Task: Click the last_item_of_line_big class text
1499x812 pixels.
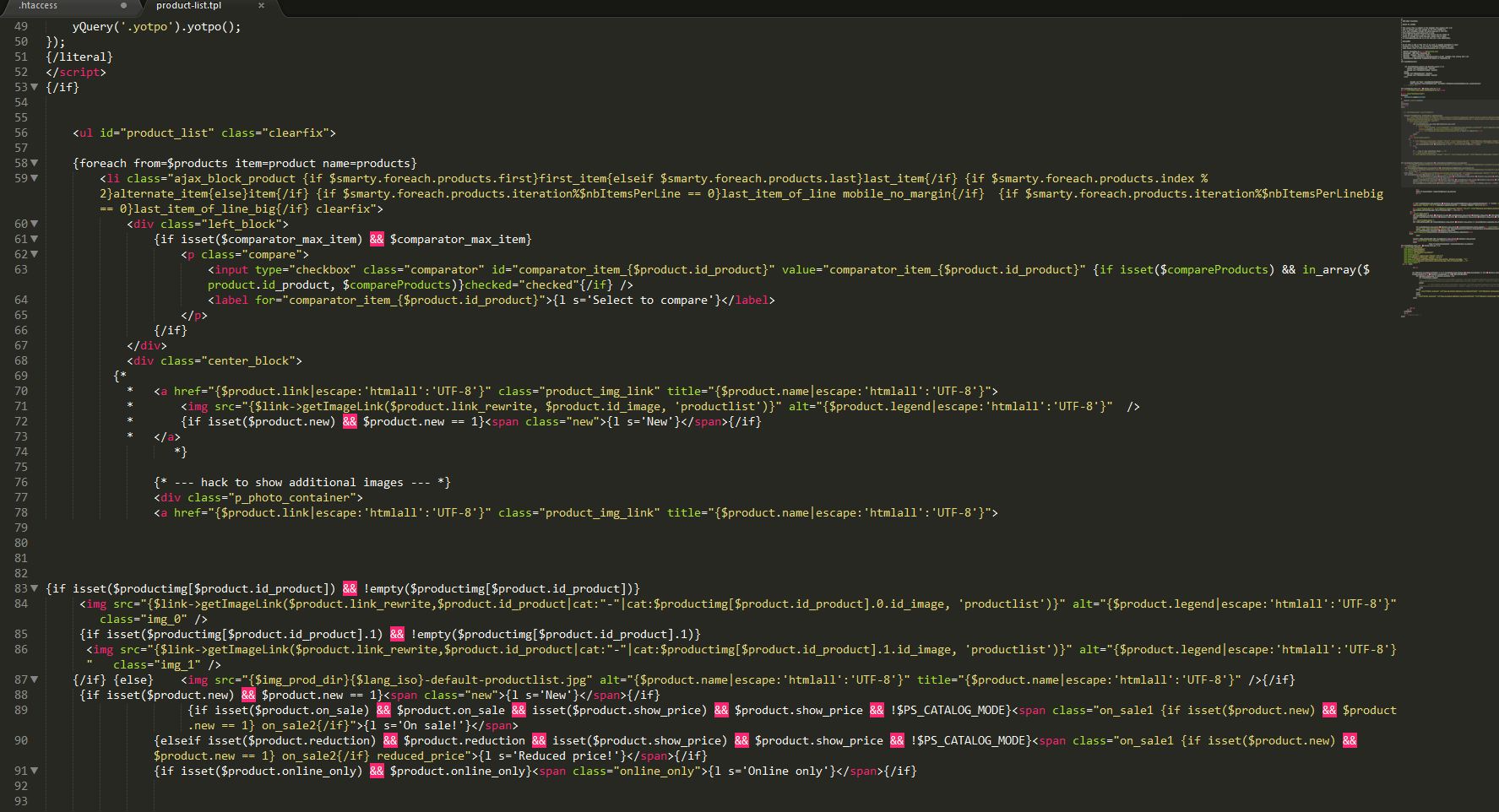Action: tap(204, 208)
